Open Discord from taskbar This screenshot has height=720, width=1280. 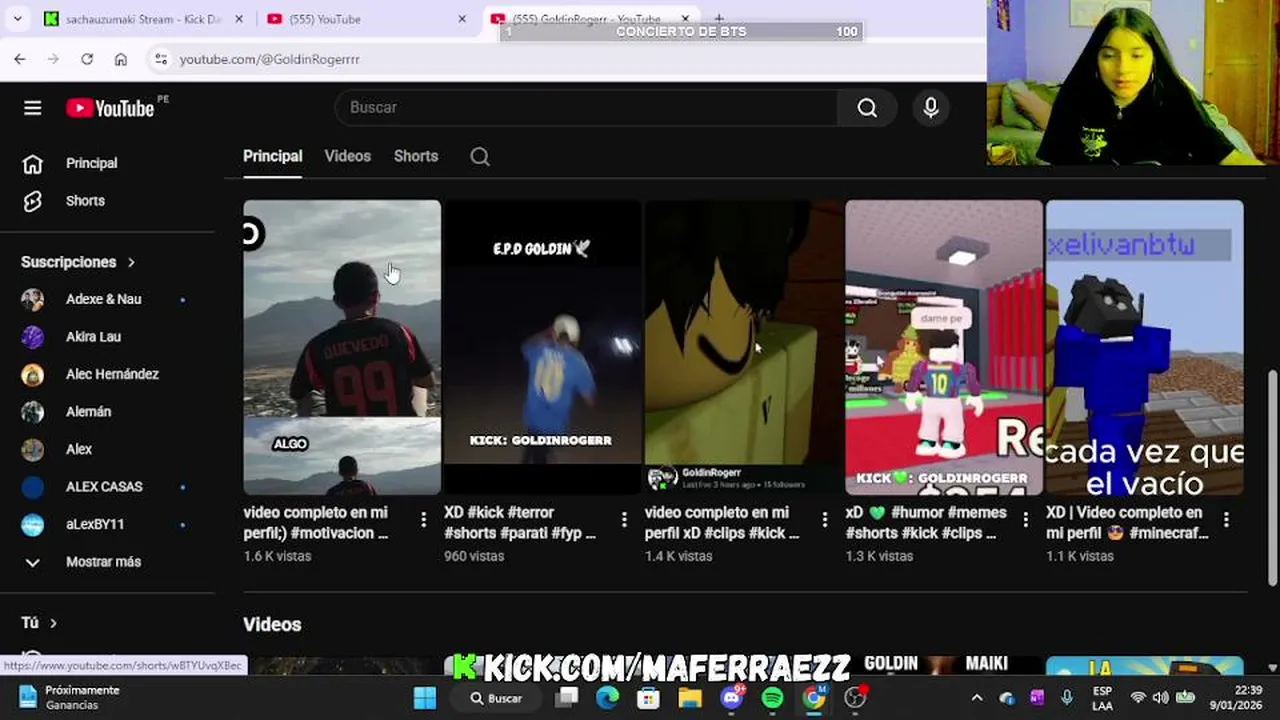point(732,698)
